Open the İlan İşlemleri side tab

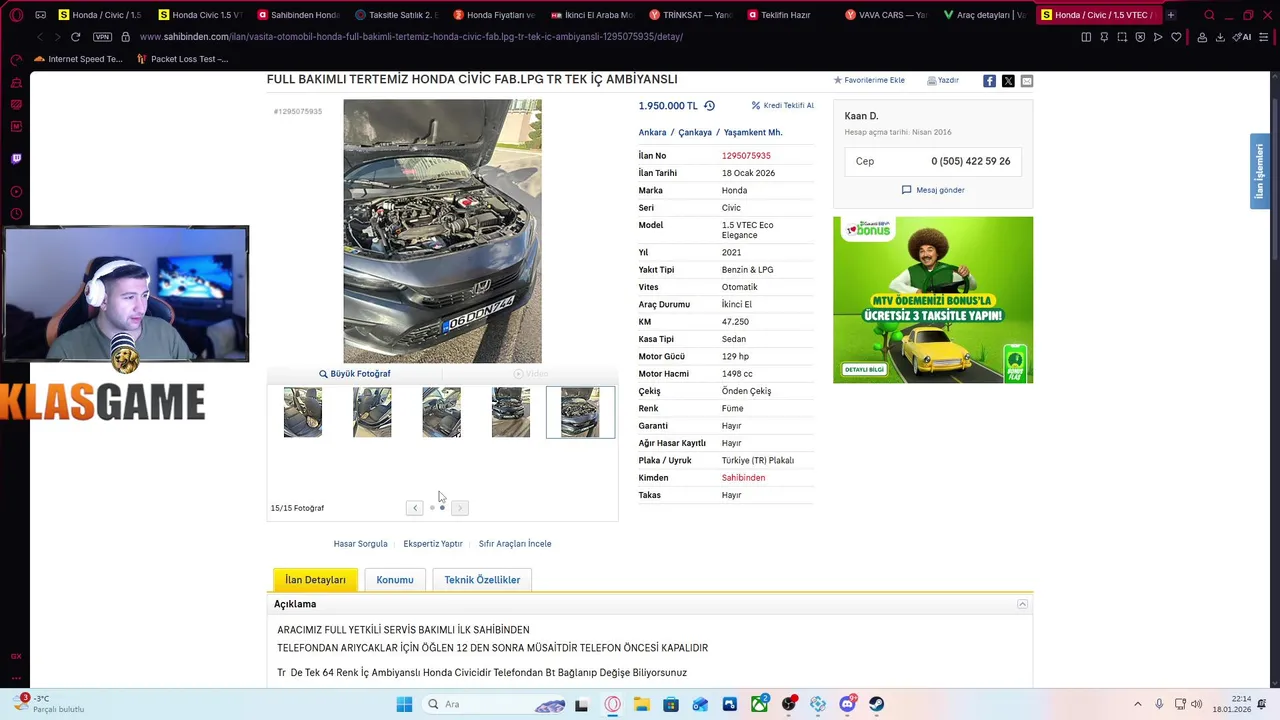(x=1260, y=171)
